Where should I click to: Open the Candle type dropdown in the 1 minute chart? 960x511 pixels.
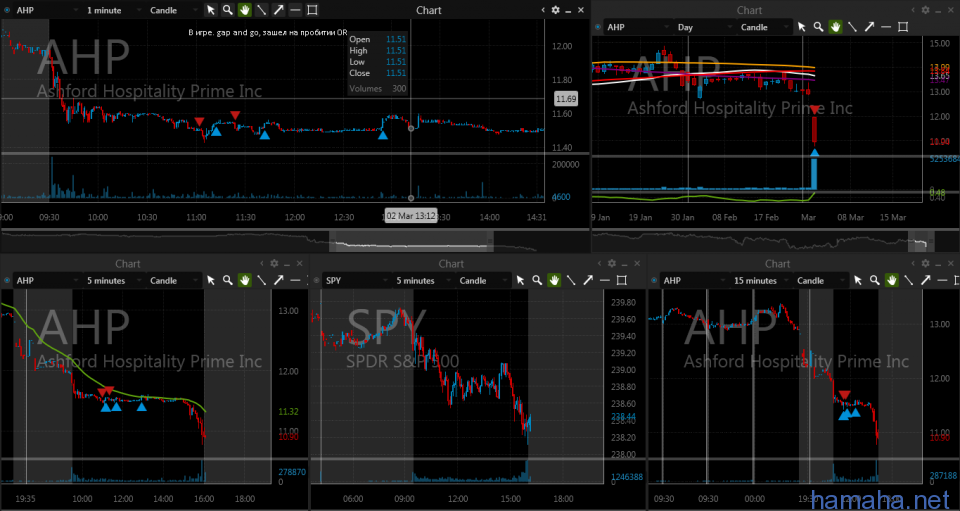[x=174, y=10]
